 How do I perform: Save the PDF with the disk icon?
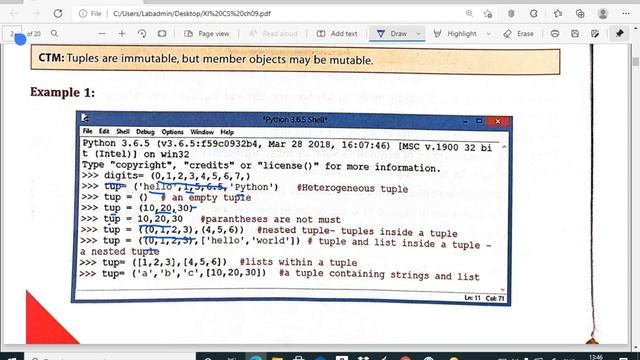point(575,33)
